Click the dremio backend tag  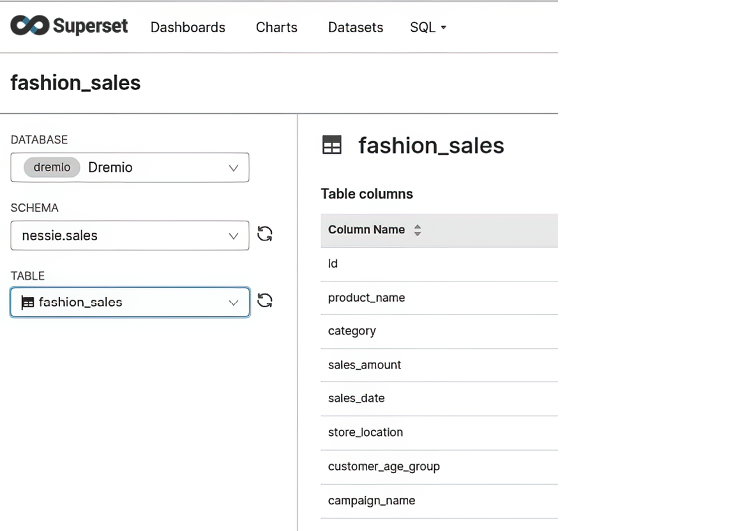tap(52, 167)
